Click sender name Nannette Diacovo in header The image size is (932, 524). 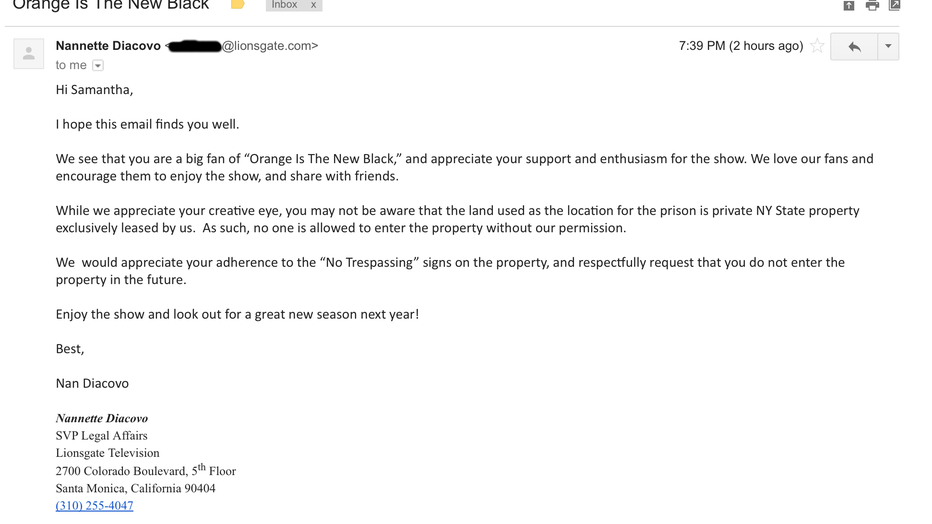tap(108, 46)
